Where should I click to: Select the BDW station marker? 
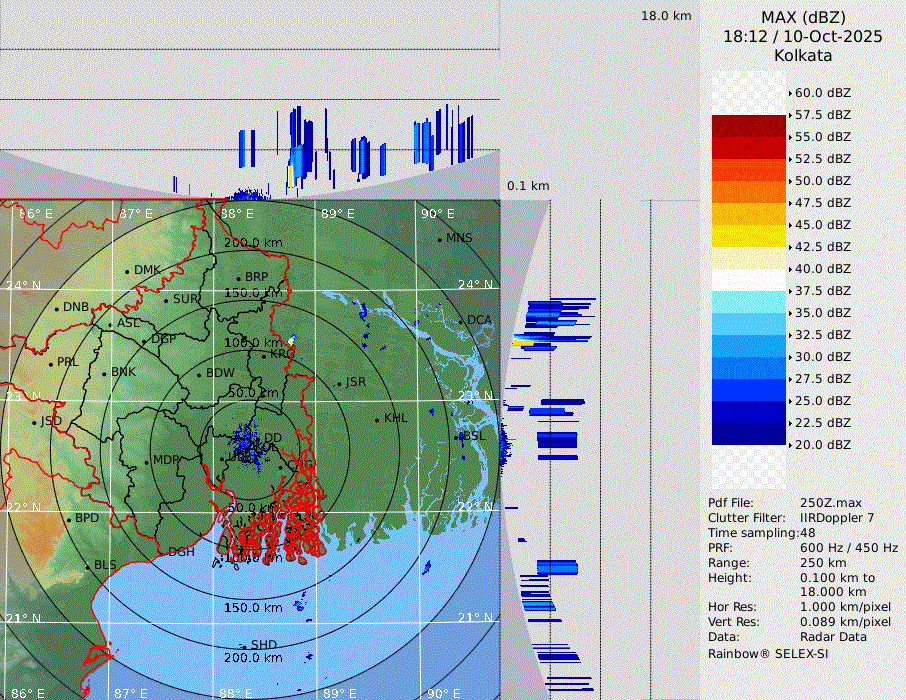pos(199,374)
